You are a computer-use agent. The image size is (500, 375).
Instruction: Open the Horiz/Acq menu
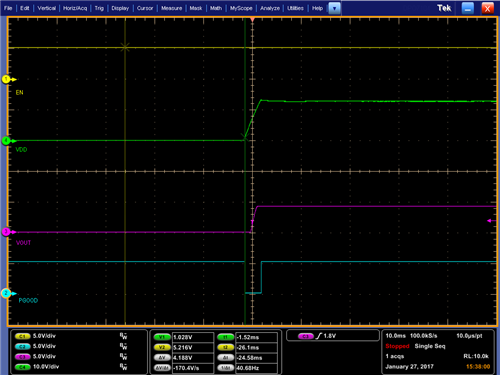coord(75,8)
